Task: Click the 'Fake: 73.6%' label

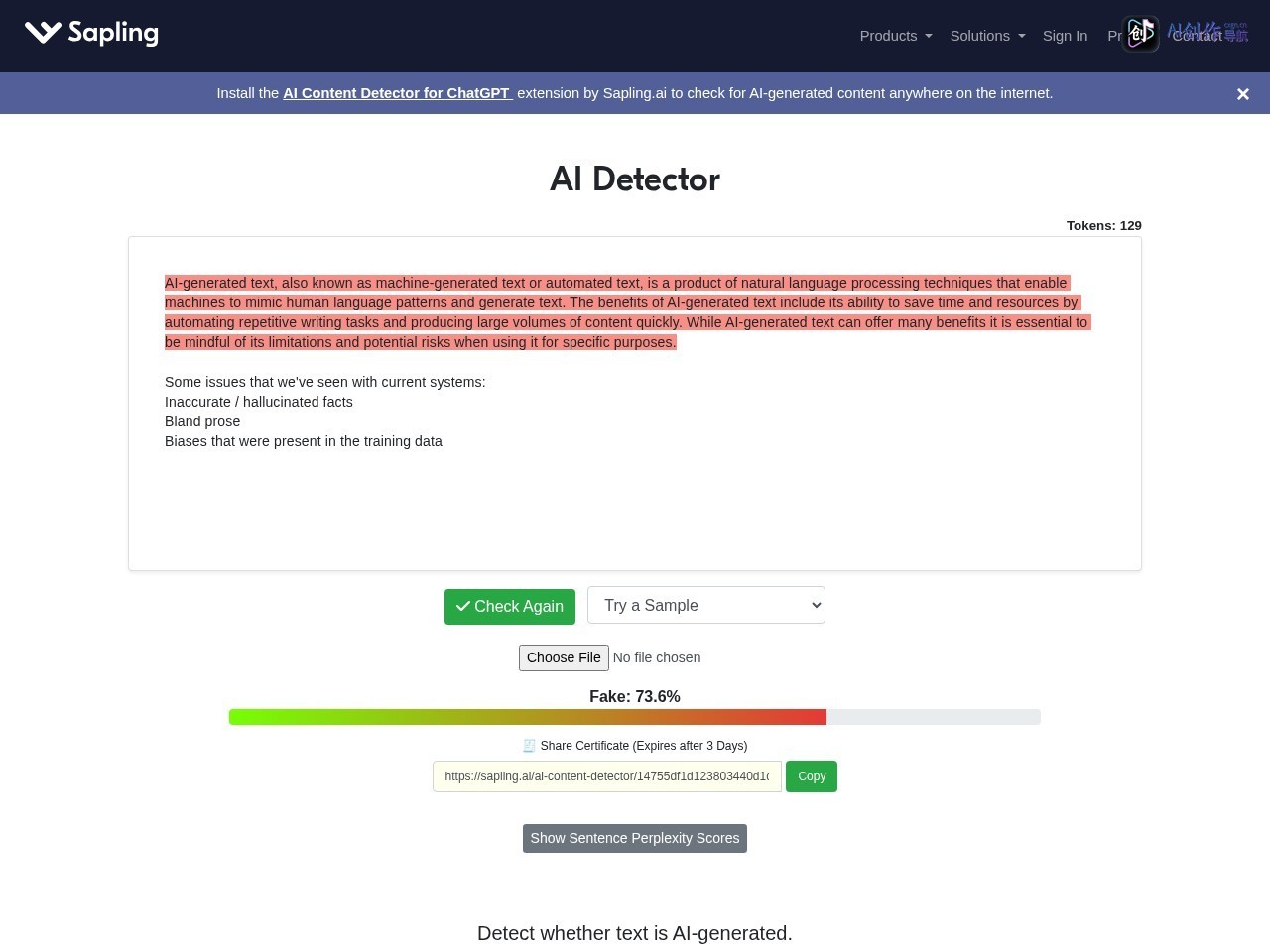Action: pyautogui.click(x=635, y=697)
